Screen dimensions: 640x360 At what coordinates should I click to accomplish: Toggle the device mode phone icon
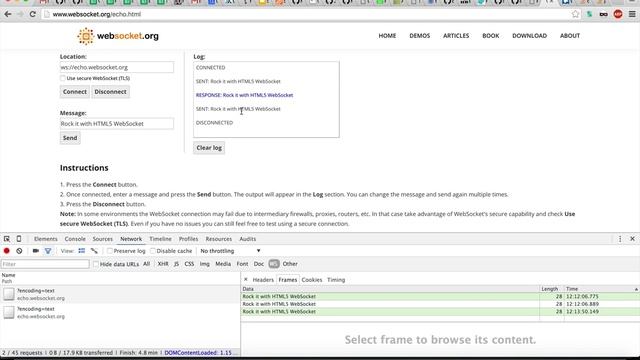tap(19, 239)
